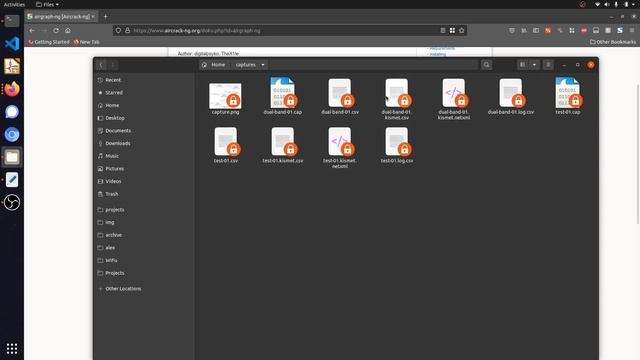Click the Files search icon
The height and width of the screenshot is (360, 640).
click(x=486, y=65)
